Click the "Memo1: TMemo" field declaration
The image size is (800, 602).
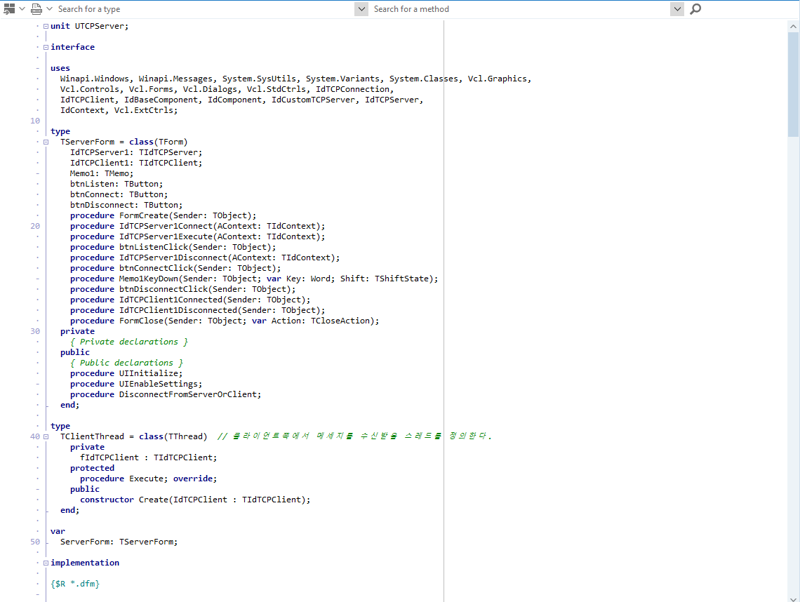(x=102, y=173)
